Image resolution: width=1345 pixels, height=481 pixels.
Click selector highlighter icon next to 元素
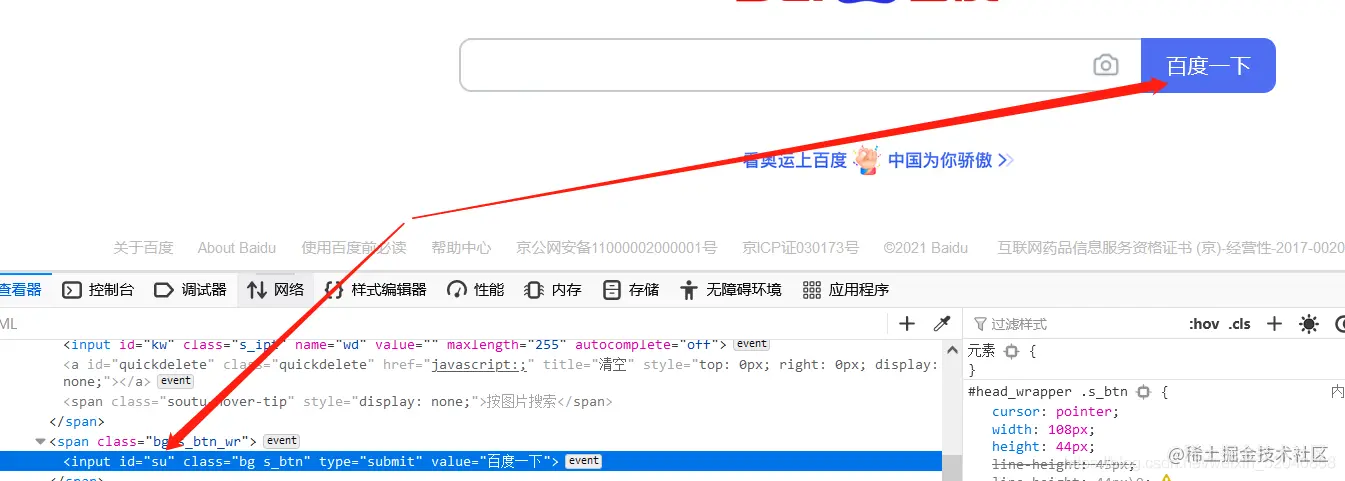(x=1011, y=351)
